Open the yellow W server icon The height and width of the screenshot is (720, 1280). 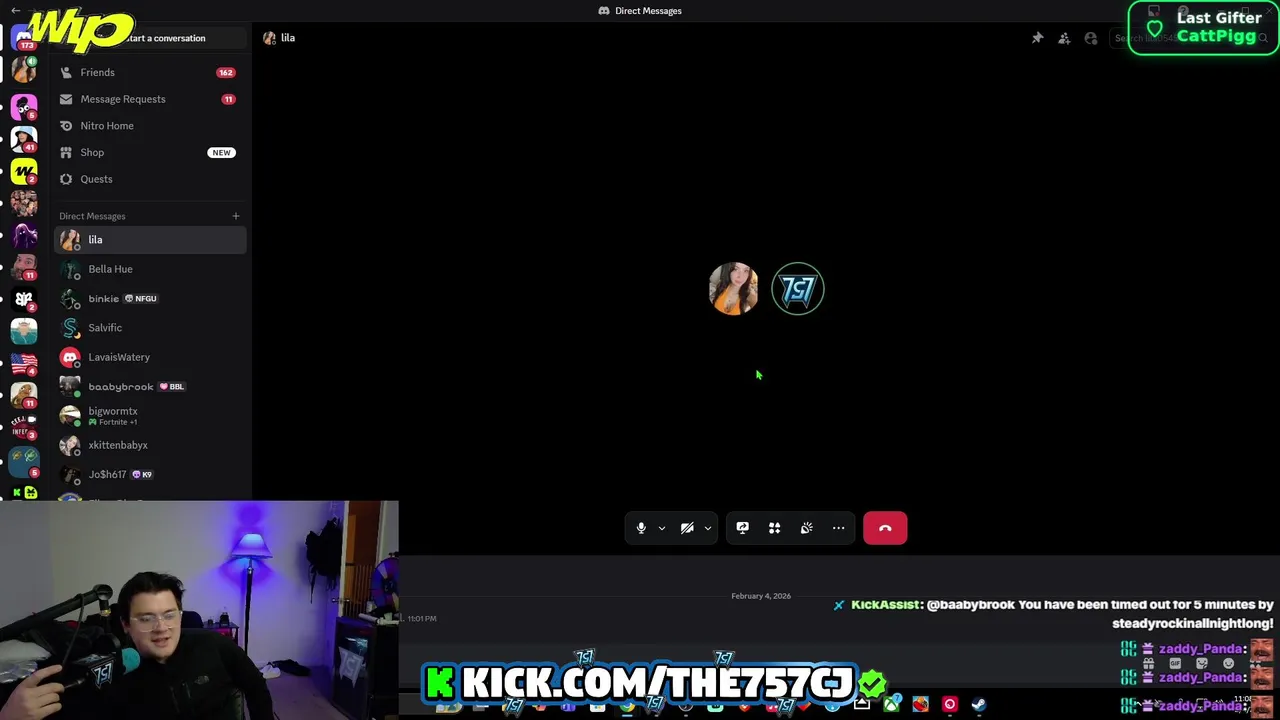pos(24,170)
